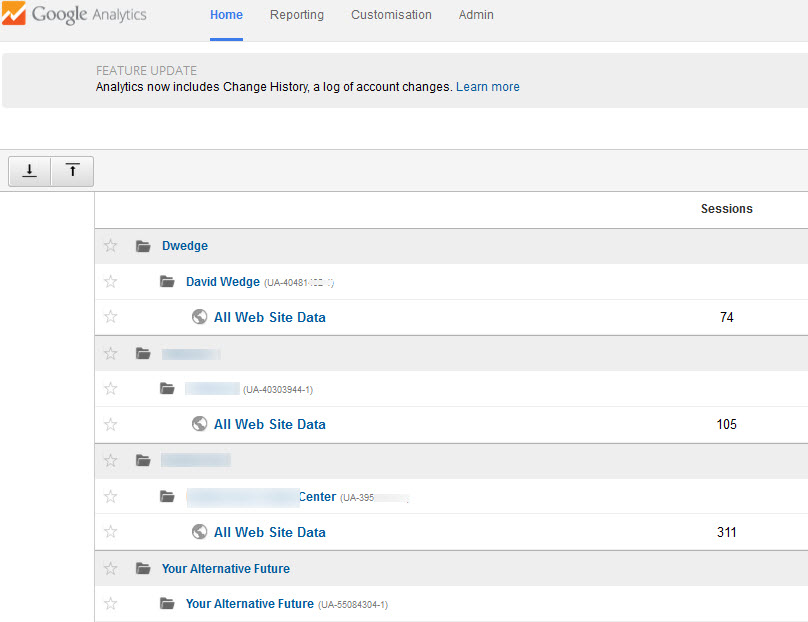Open All Web Site Data under the Center property

tap(270, 532)
